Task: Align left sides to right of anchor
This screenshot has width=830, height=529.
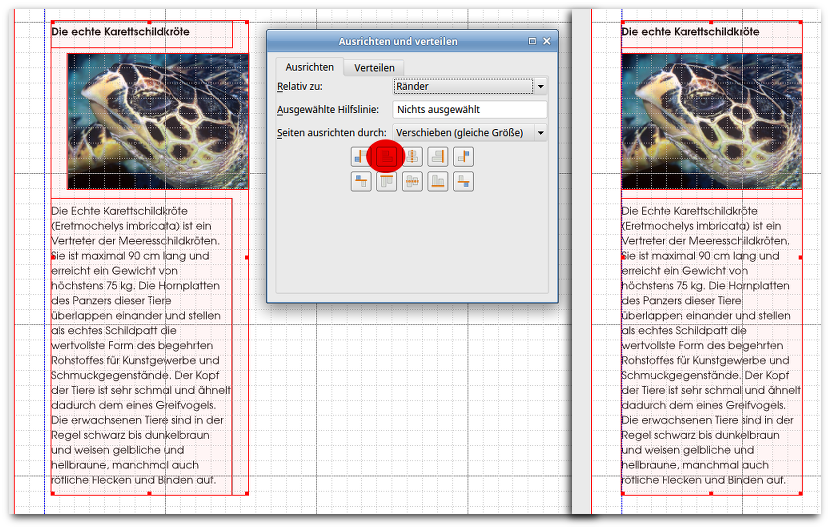Action: coord(463,156)
